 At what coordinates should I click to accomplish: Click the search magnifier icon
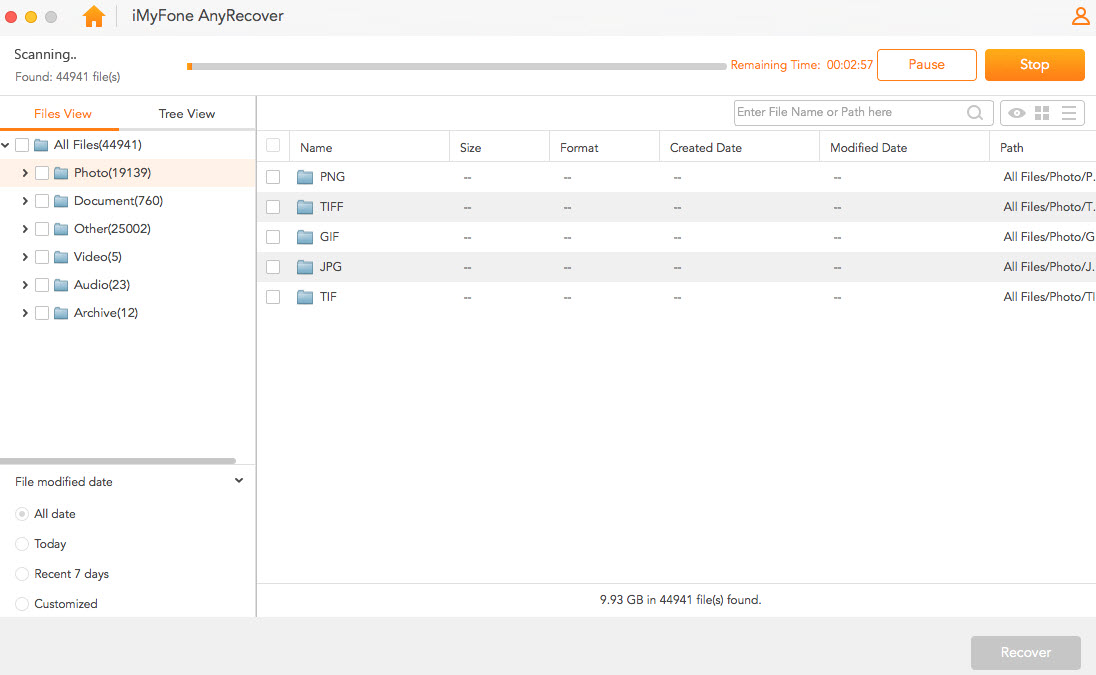(x=975, y=113)
